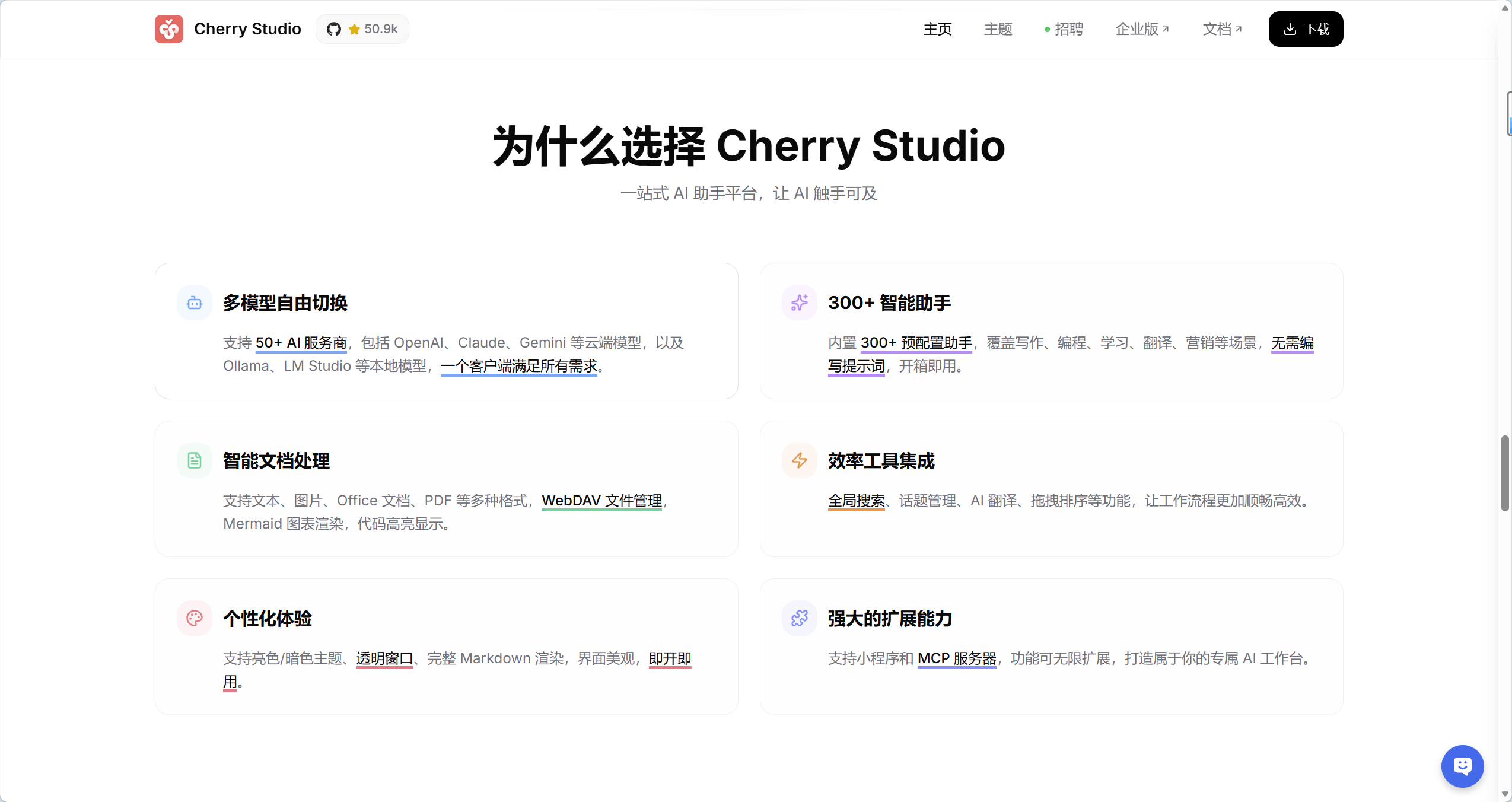Click highlighted text MCP 服务器
1512x802 pixels.
(x=957, y=658)
